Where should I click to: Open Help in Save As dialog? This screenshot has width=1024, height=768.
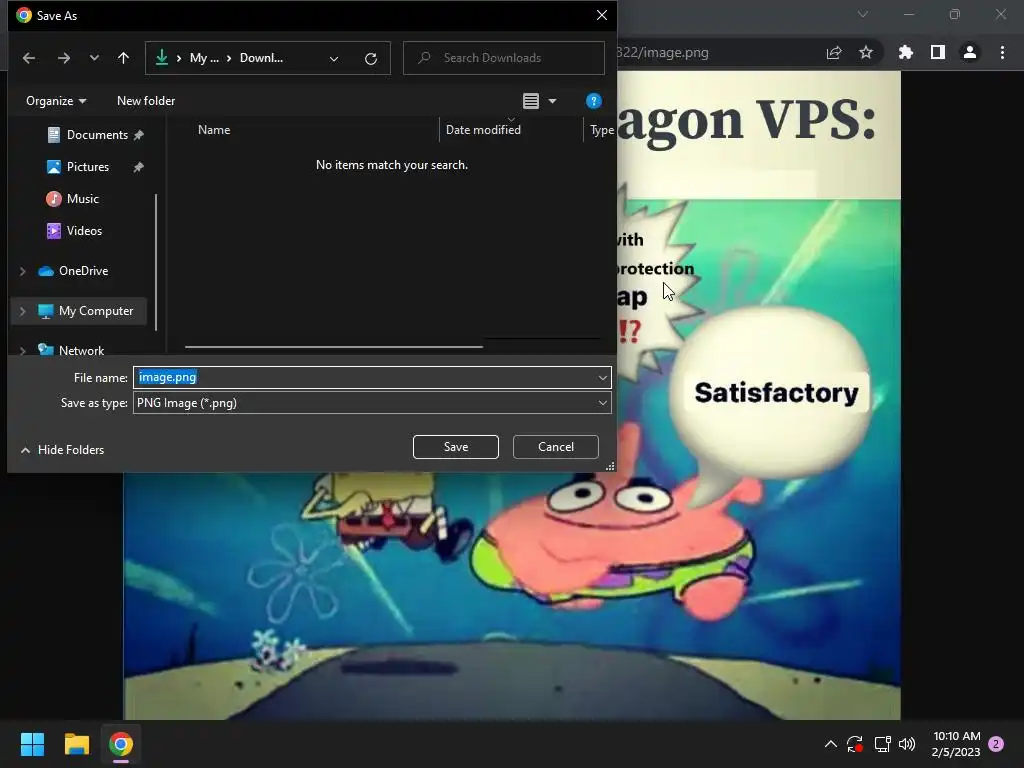point(593,101)
